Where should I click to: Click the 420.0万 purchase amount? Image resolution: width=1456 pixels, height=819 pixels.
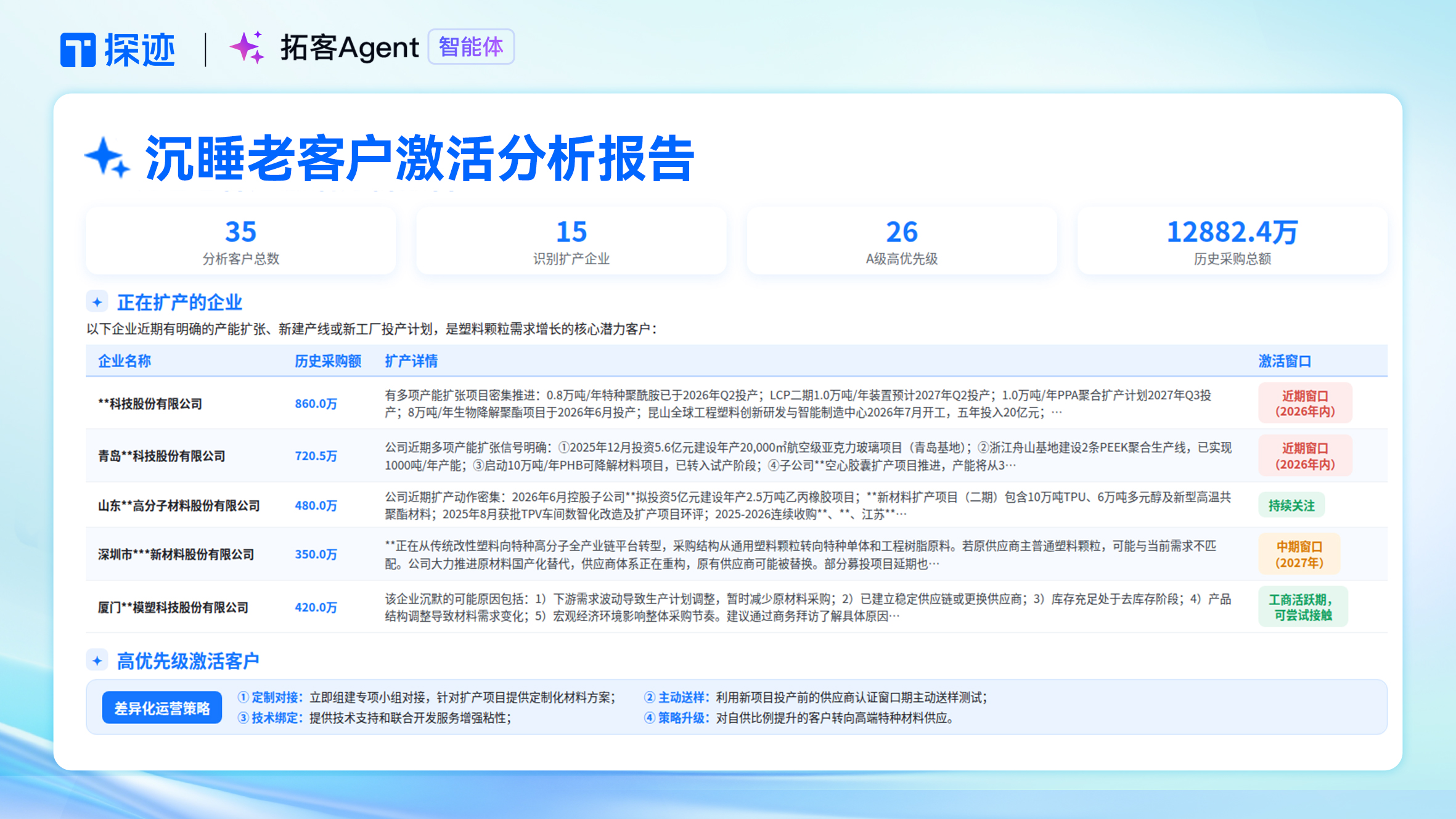coord(316,607)
